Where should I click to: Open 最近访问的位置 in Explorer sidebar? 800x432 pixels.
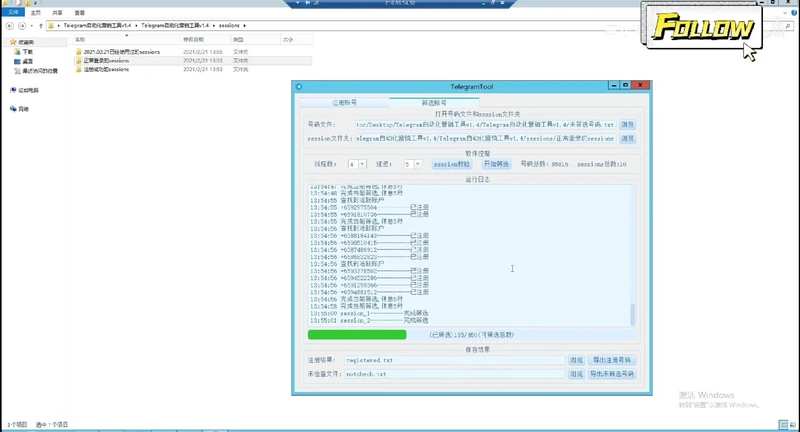[x=36, y=71]
